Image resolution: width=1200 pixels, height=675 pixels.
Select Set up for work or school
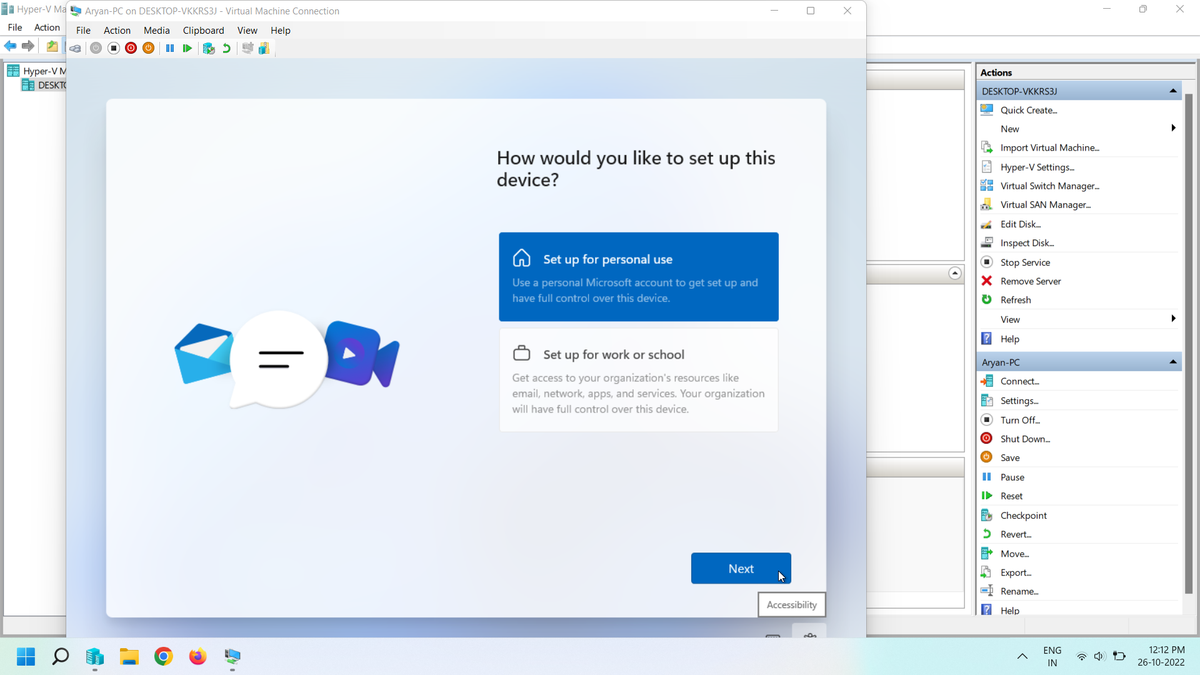[x=638, y=380]
